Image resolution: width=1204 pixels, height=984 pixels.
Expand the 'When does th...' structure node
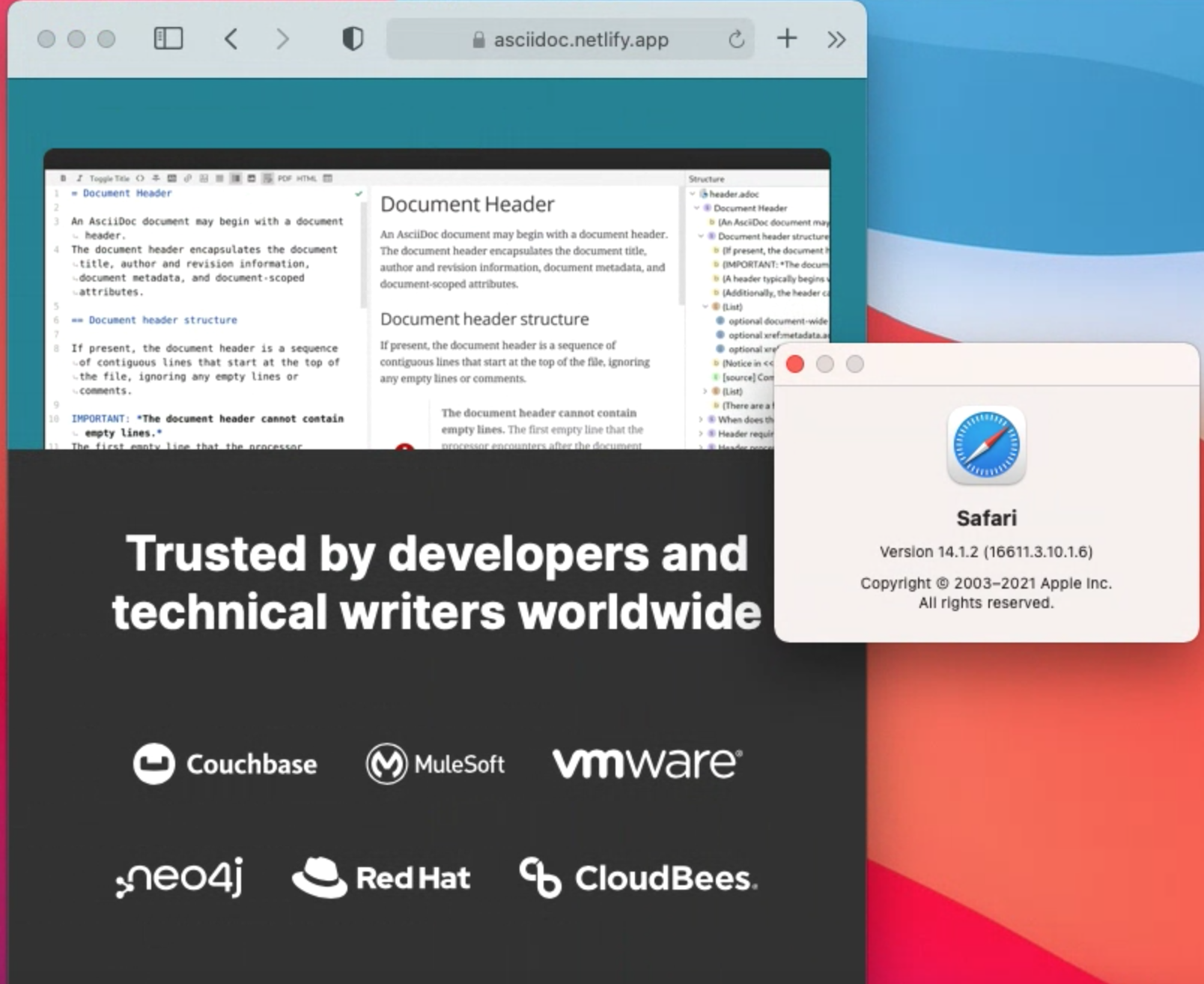point(701,419)
